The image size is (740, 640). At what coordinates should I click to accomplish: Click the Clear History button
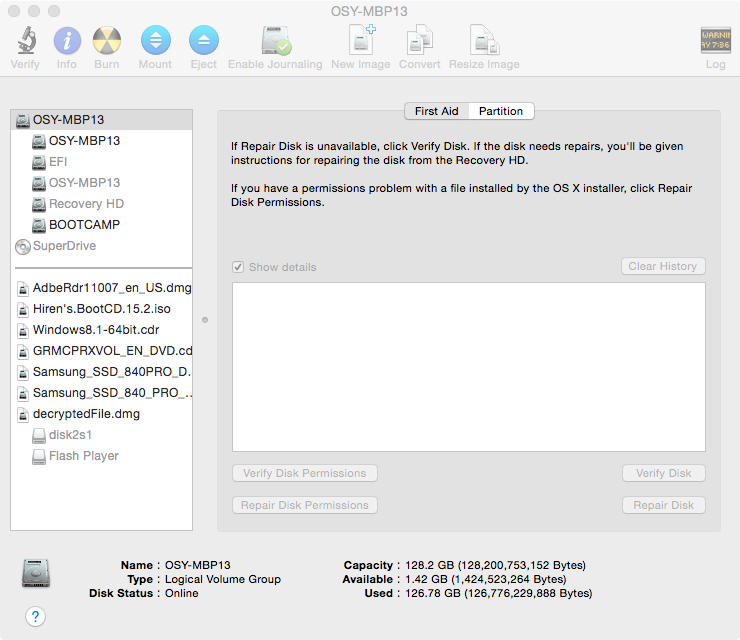(663, 266)
